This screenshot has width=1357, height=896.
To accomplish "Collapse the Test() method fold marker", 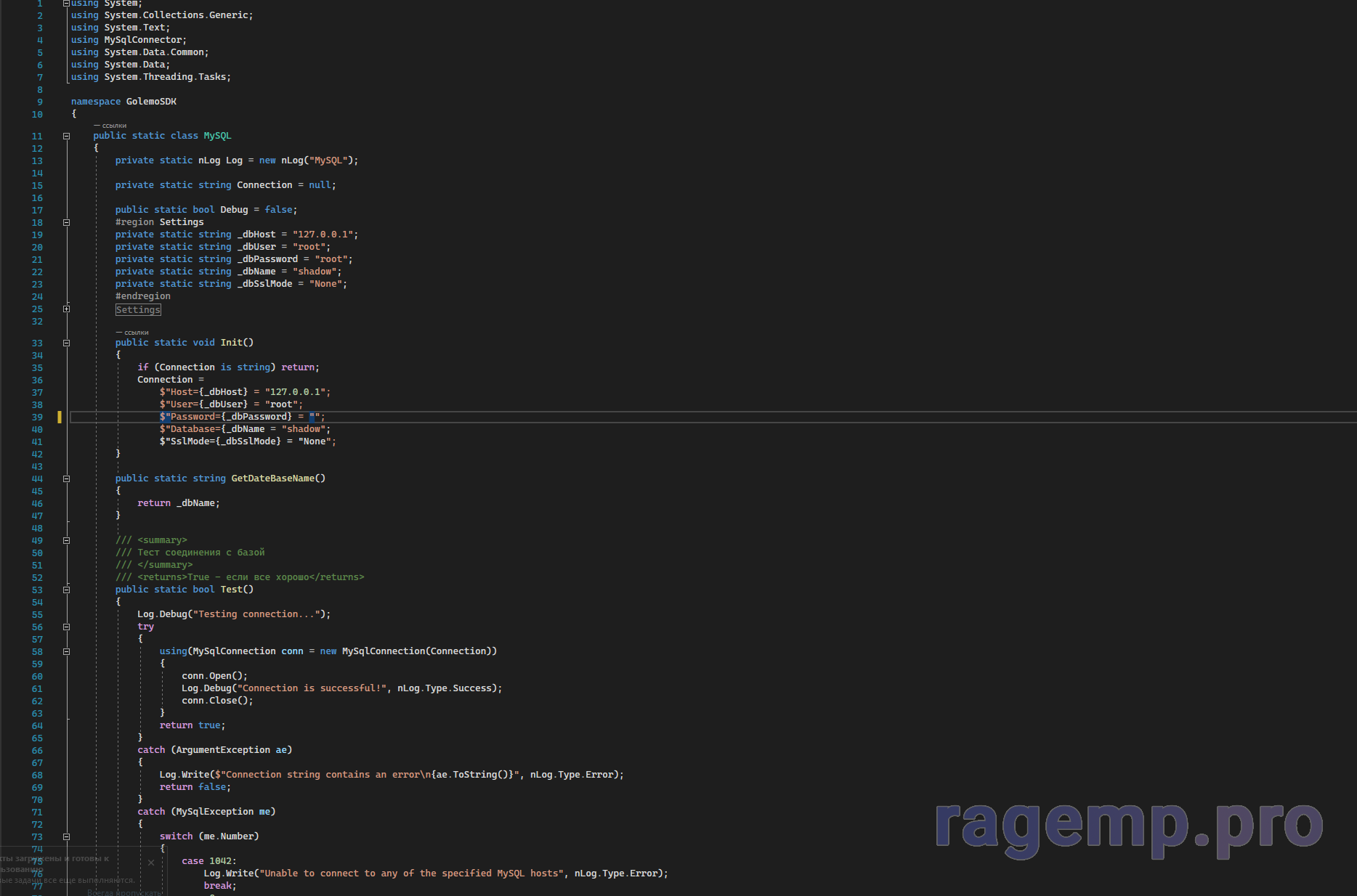I will 66,590.
